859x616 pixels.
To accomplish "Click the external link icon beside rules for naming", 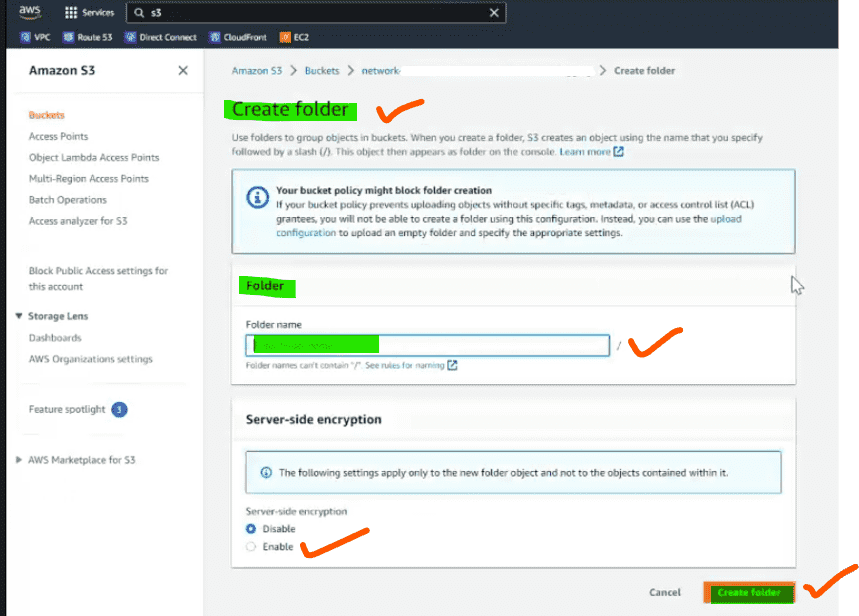I will tap(452, 365).
